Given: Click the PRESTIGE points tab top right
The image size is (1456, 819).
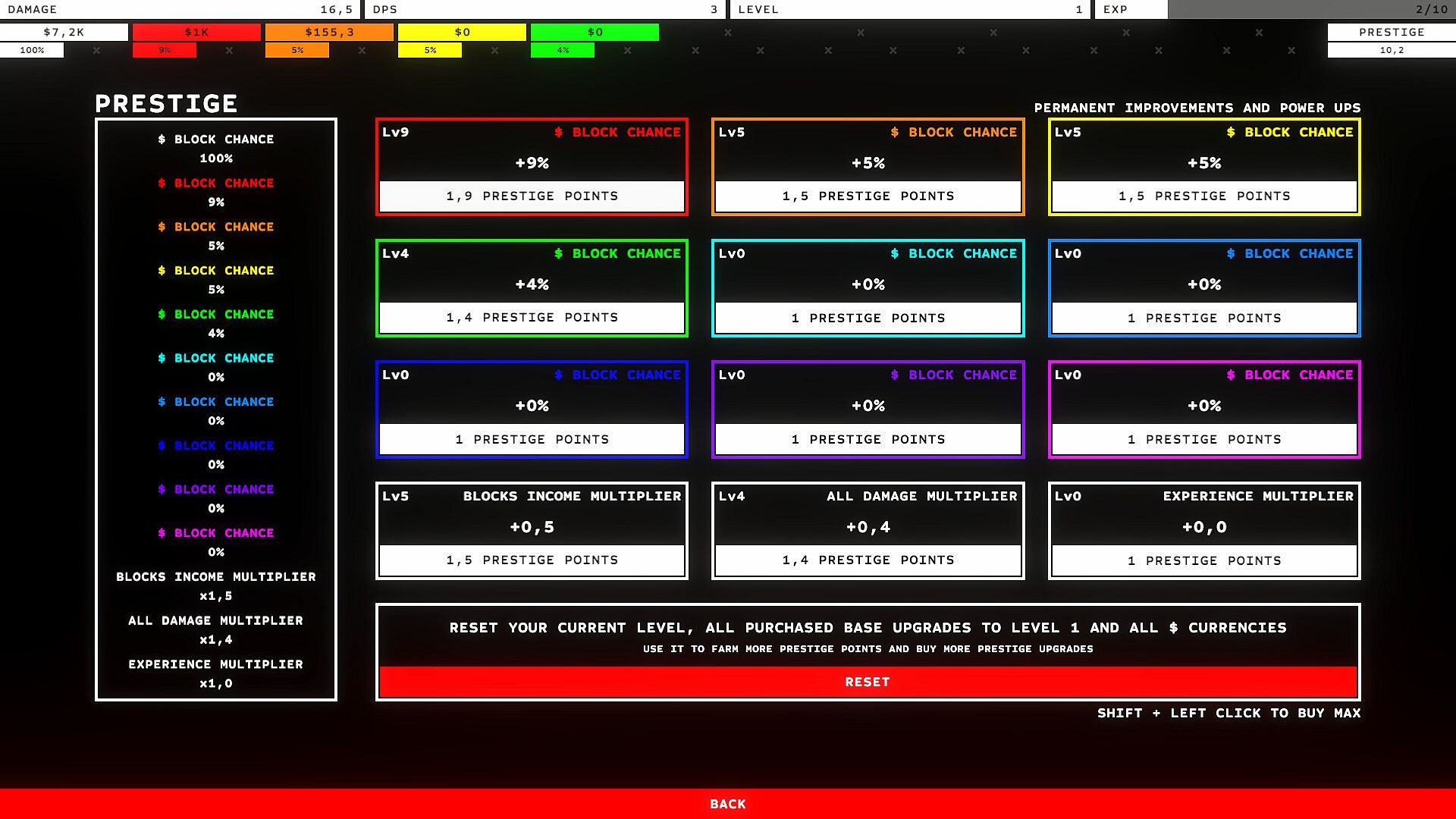Looking at the screenshot, I should 1391,32.
